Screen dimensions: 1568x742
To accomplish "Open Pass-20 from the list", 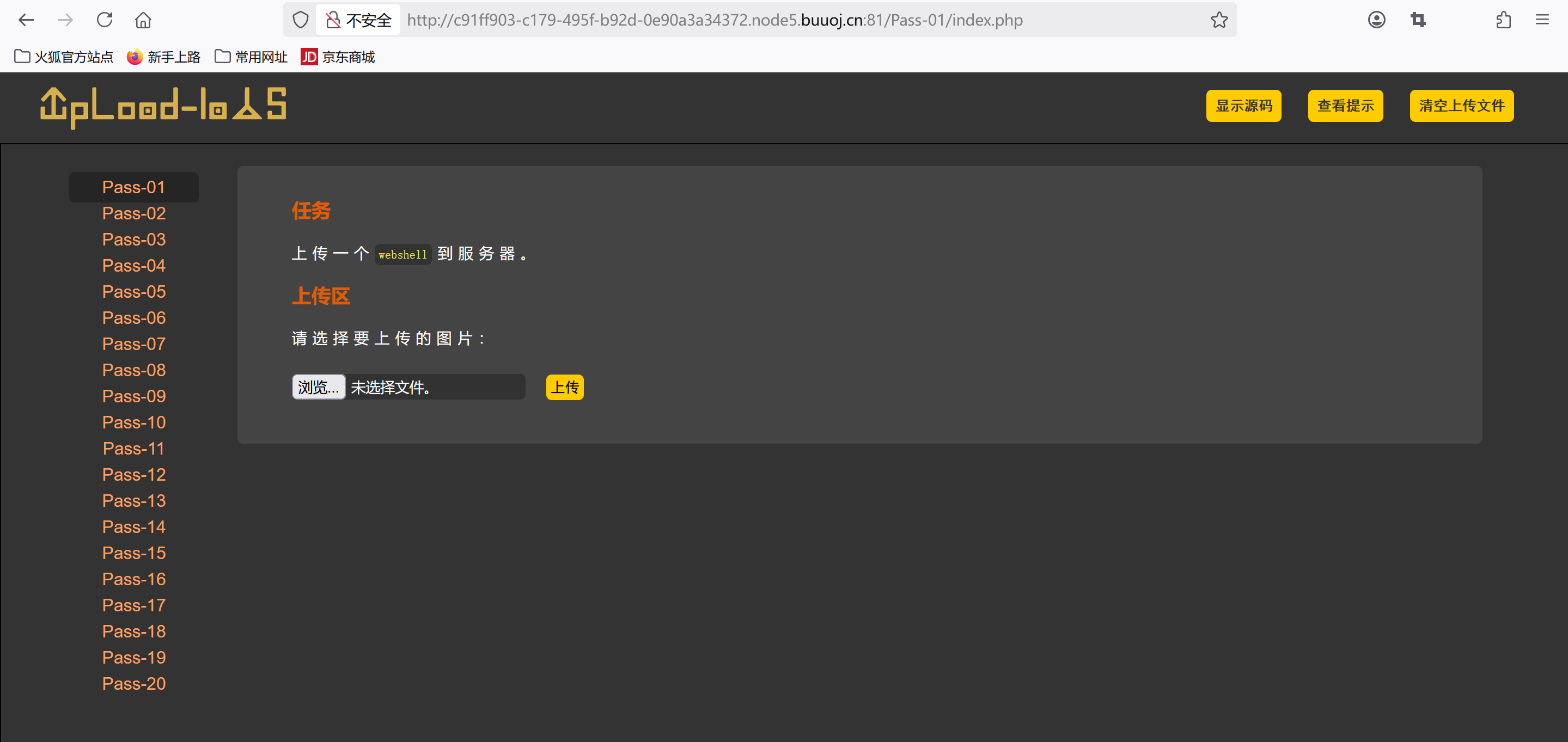I will [x=134, y=684].
